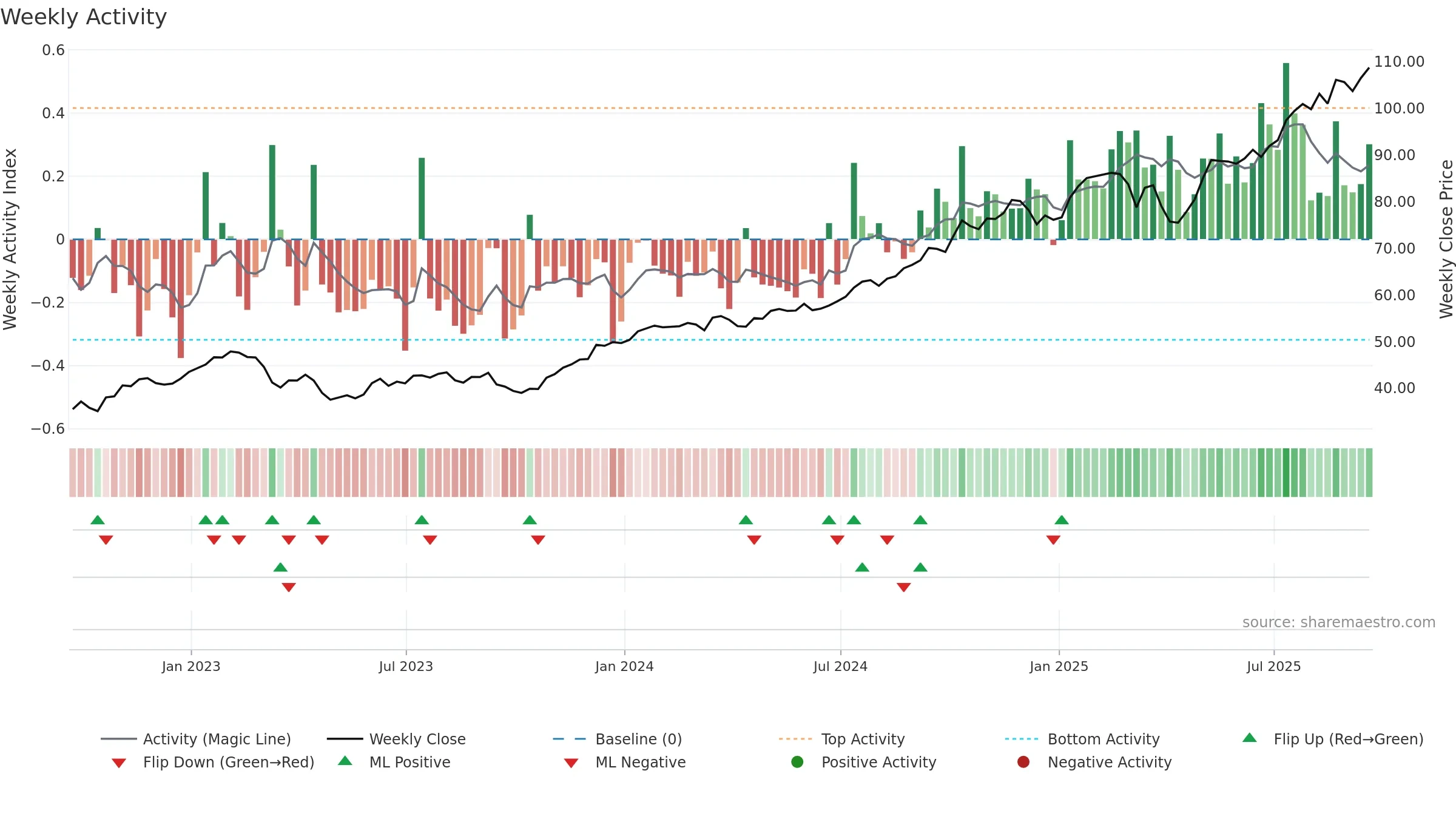Click the tallest green bar near 0.55
This screenshot has width=1456, height=819.
point(1286,151)
